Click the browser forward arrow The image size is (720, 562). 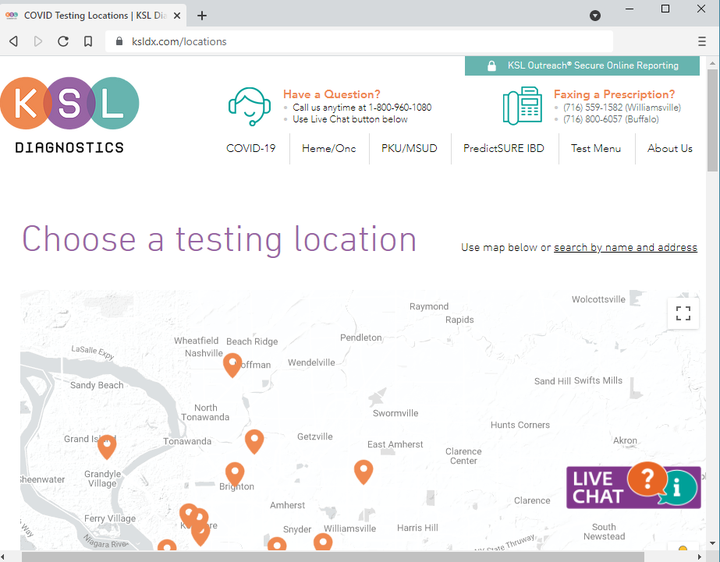(38, 41)
